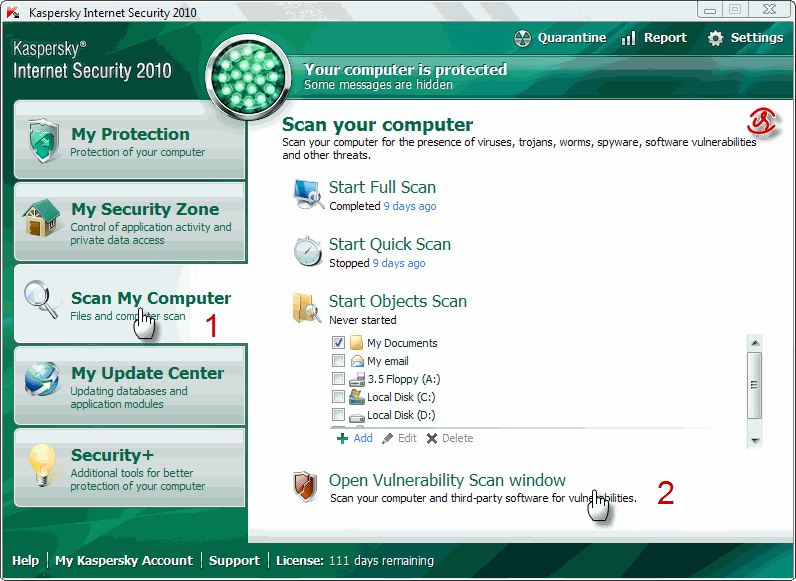Open Vulnerability Scan window

(447, 480)
